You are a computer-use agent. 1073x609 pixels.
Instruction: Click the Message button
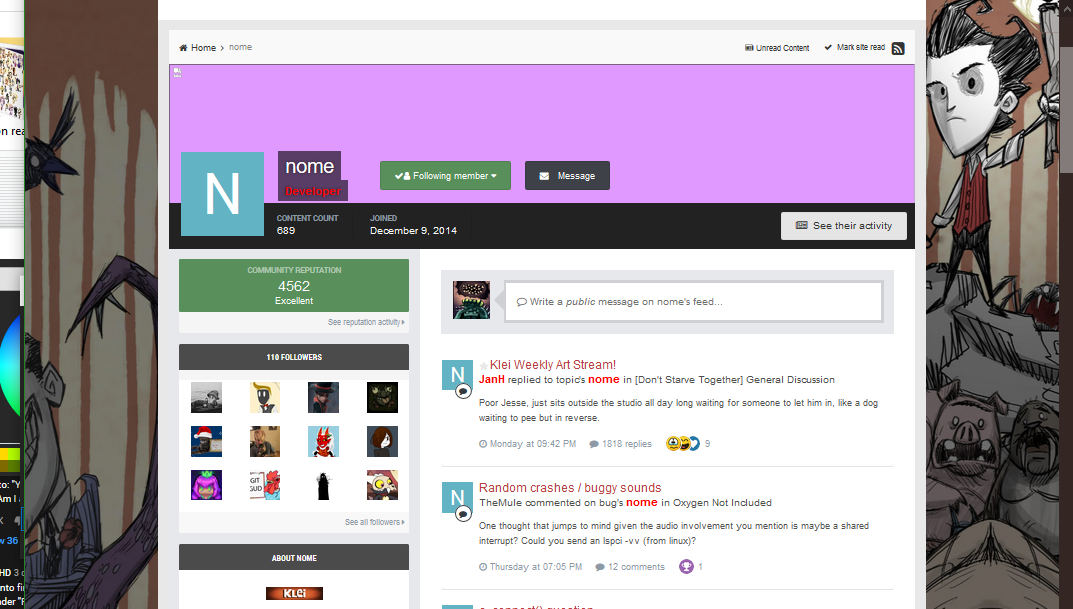point(567,176)
